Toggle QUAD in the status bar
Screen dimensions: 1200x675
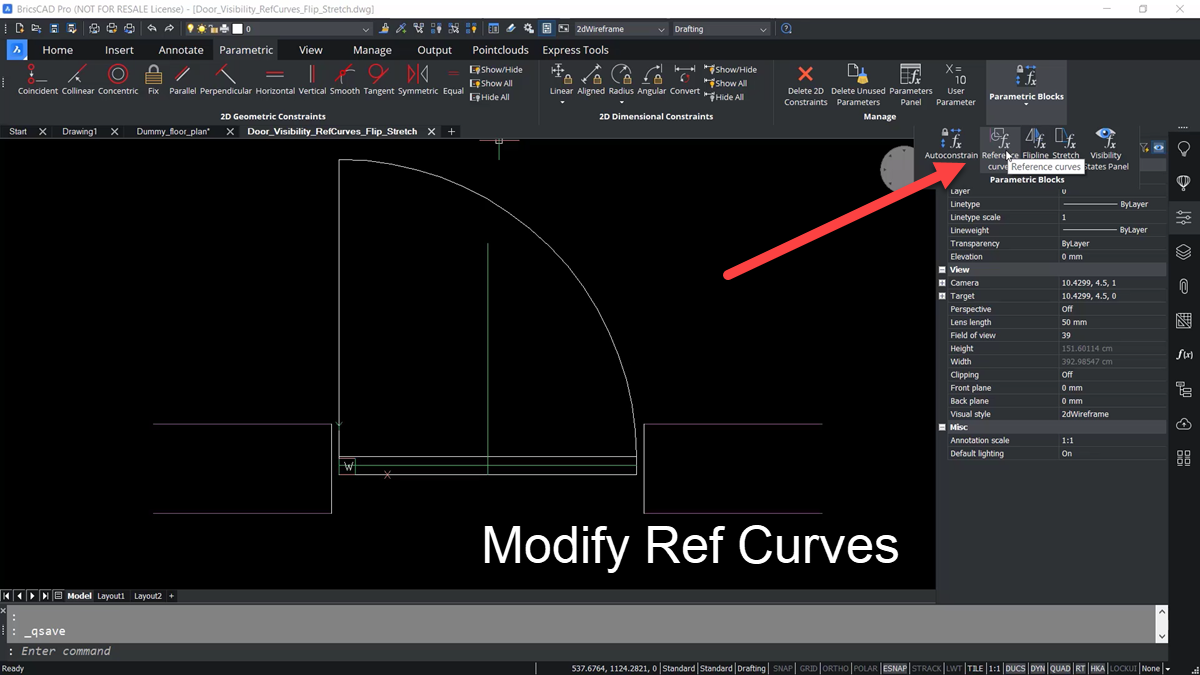(x=1059, y=668)
